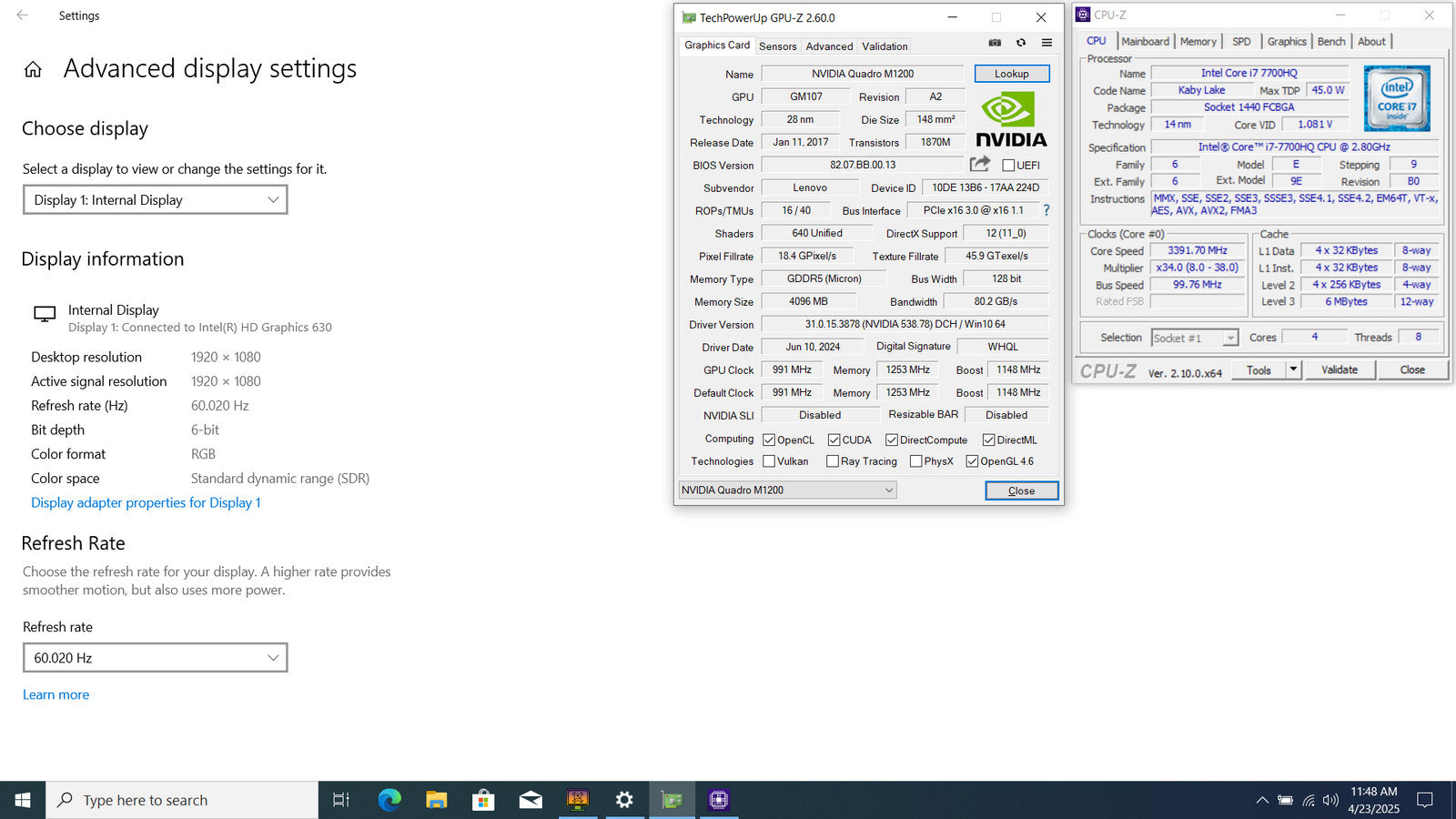
Task: Open CPU-Z Socket #1 selection dropdown
Action: pos(1195,338)
